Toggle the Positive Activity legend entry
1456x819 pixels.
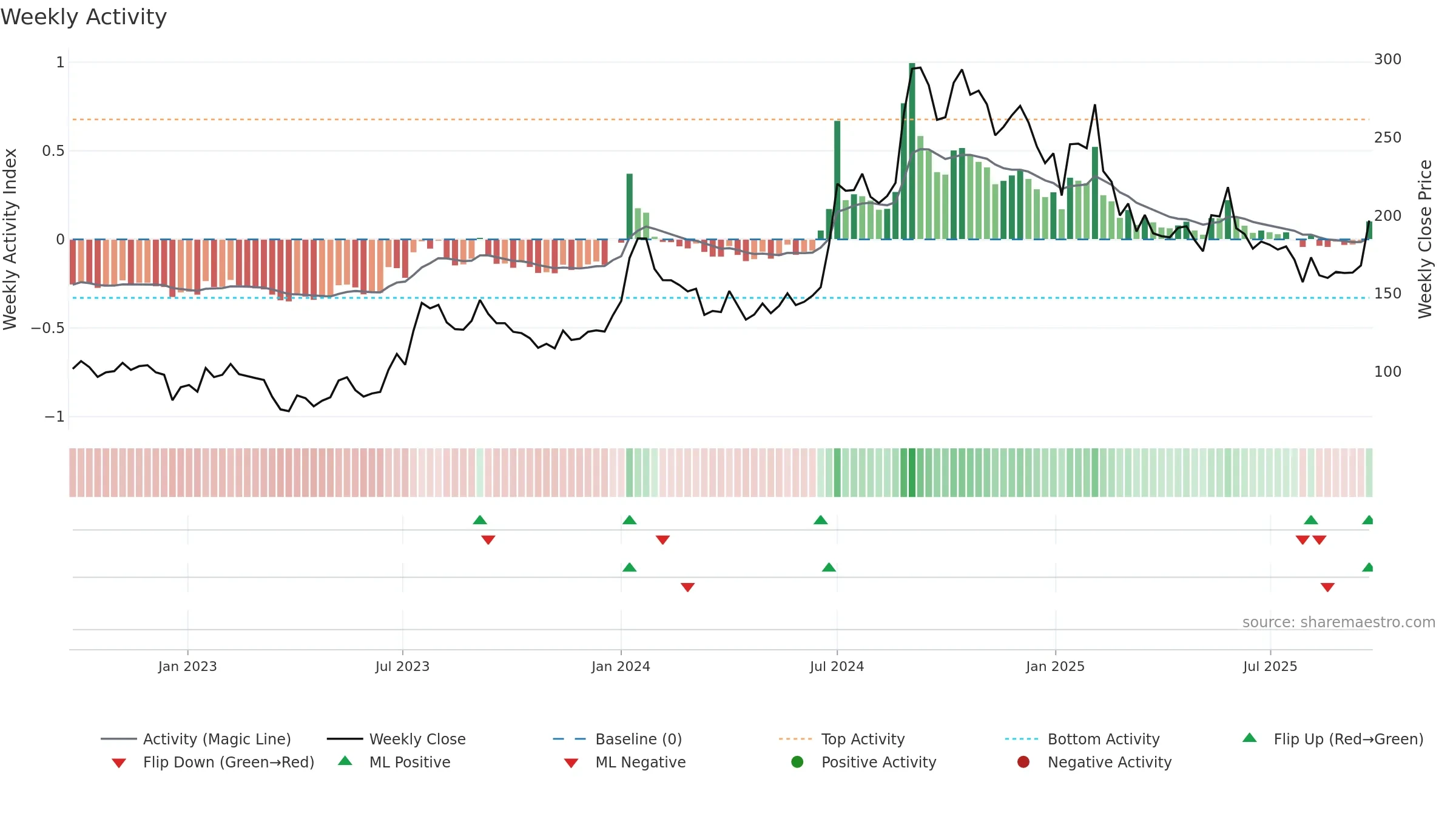click(x=864, y=762)
